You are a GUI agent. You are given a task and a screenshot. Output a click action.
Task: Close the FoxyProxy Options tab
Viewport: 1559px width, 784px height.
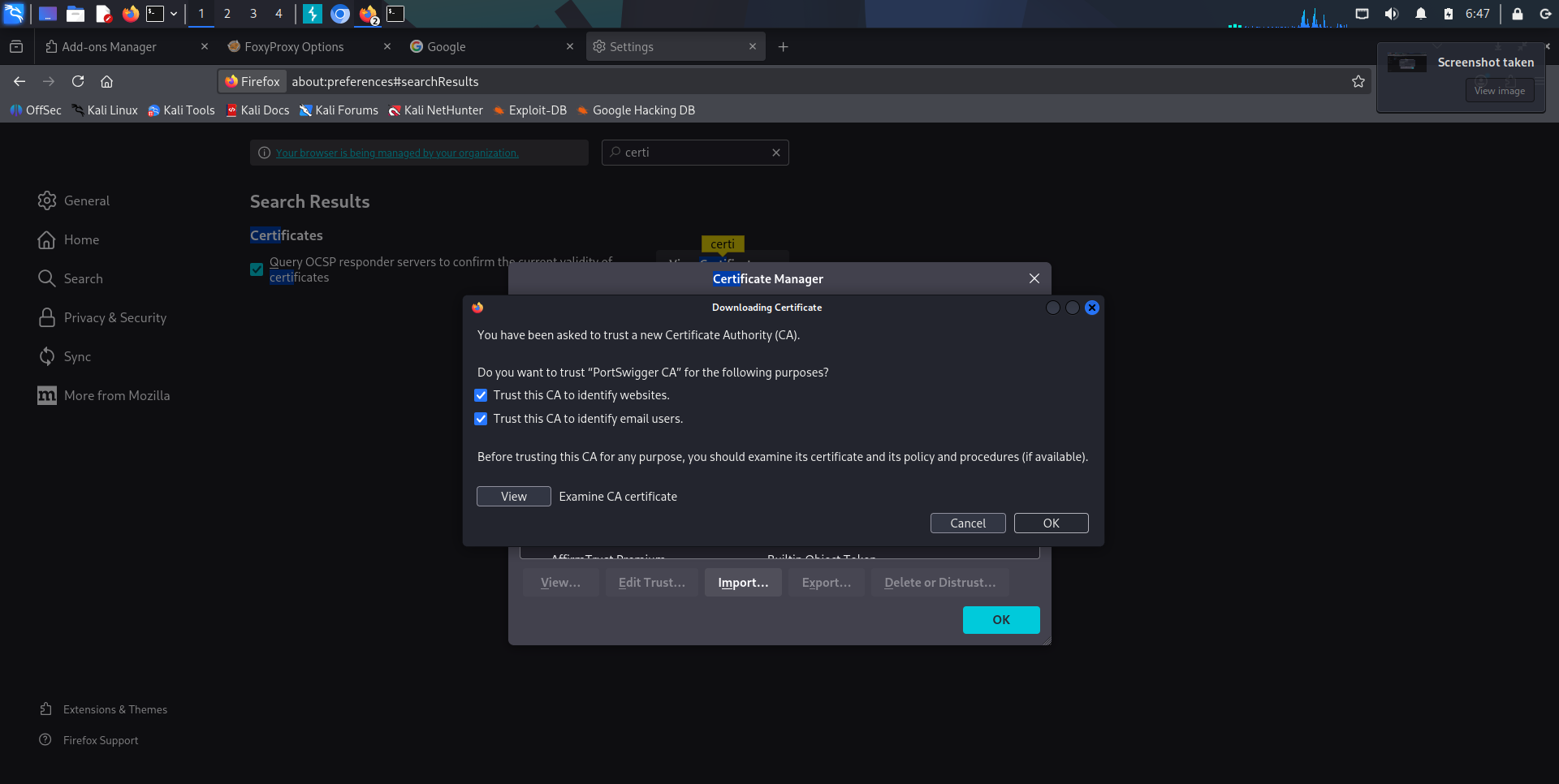[387, 47]
